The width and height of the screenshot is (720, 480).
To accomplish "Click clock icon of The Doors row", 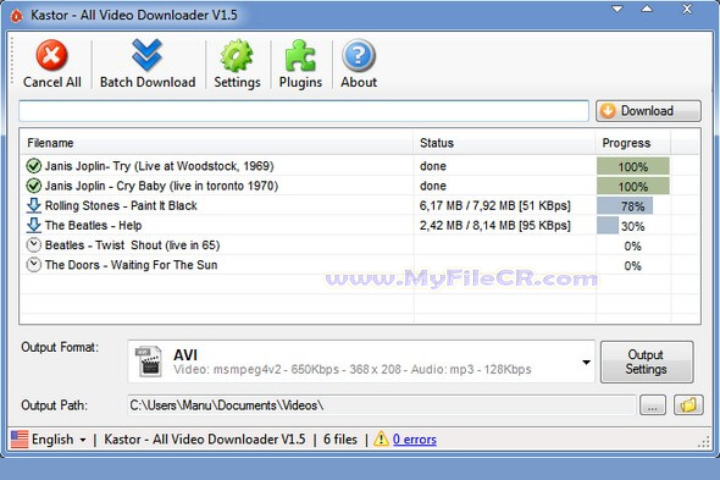I will tap(33, 265).
